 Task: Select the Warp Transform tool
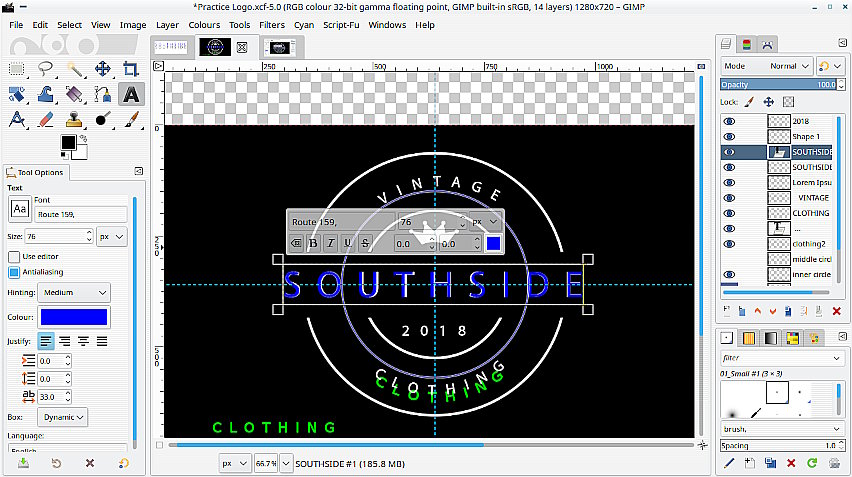pos(45,95)
